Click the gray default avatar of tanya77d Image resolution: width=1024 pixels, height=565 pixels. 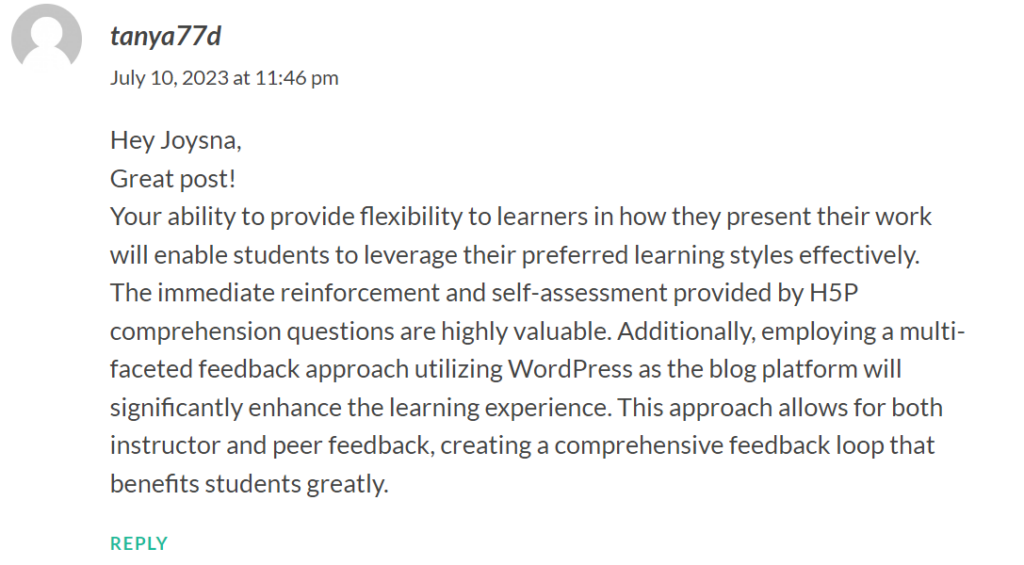[x=46, y=36]
